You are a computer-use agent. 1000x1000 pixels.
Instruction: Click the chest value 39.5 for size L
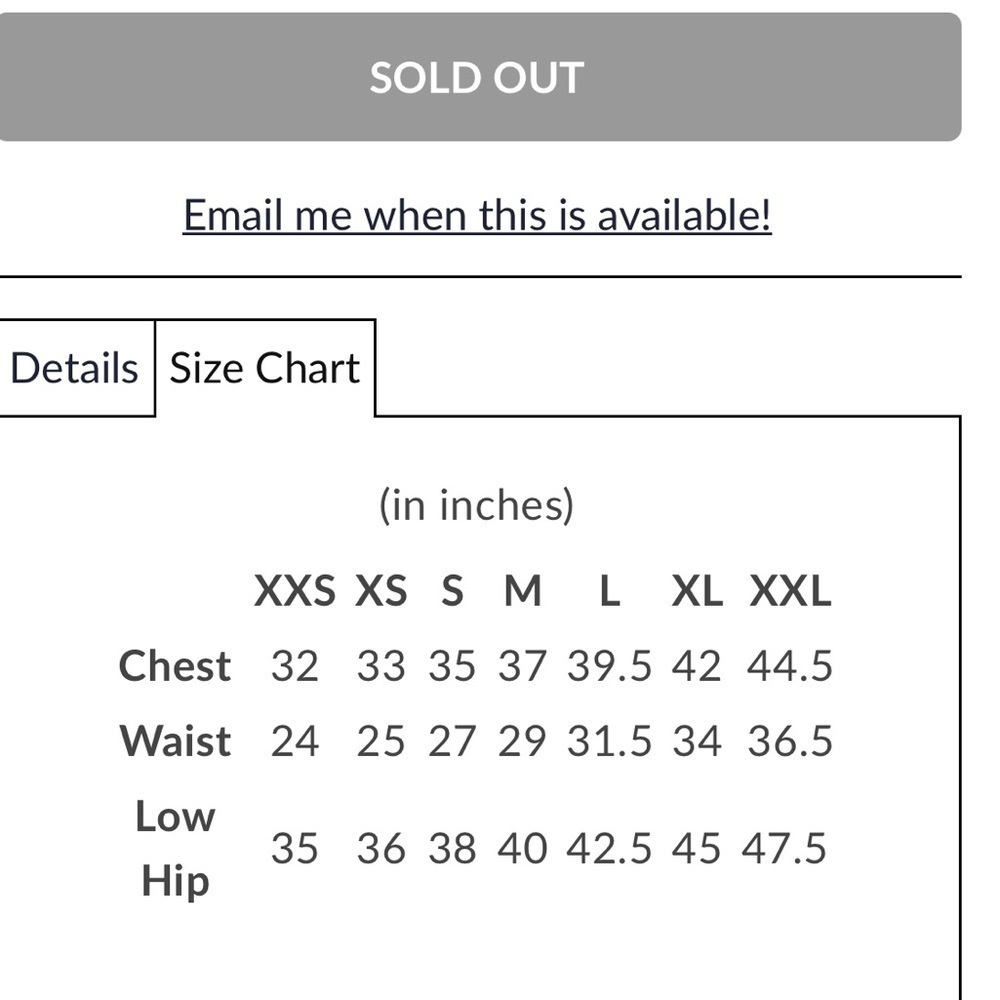[610, 666]
